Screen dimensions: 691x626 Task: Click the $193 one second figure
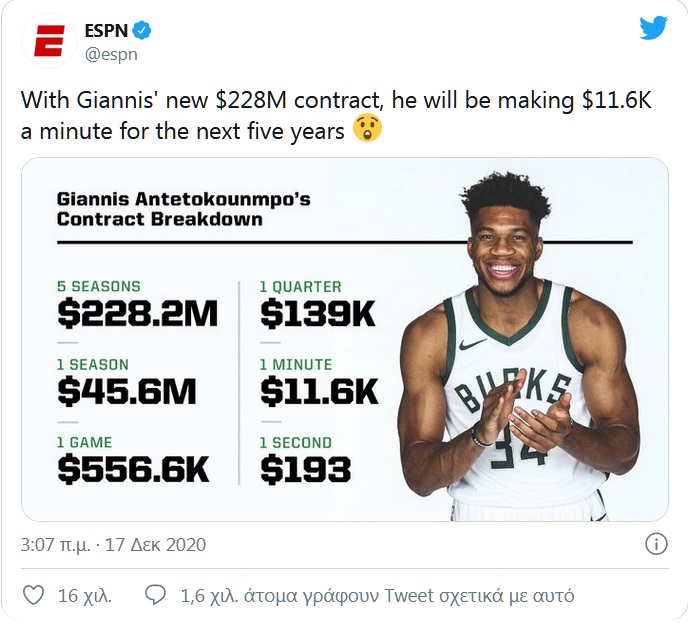[x=305, y=469]
